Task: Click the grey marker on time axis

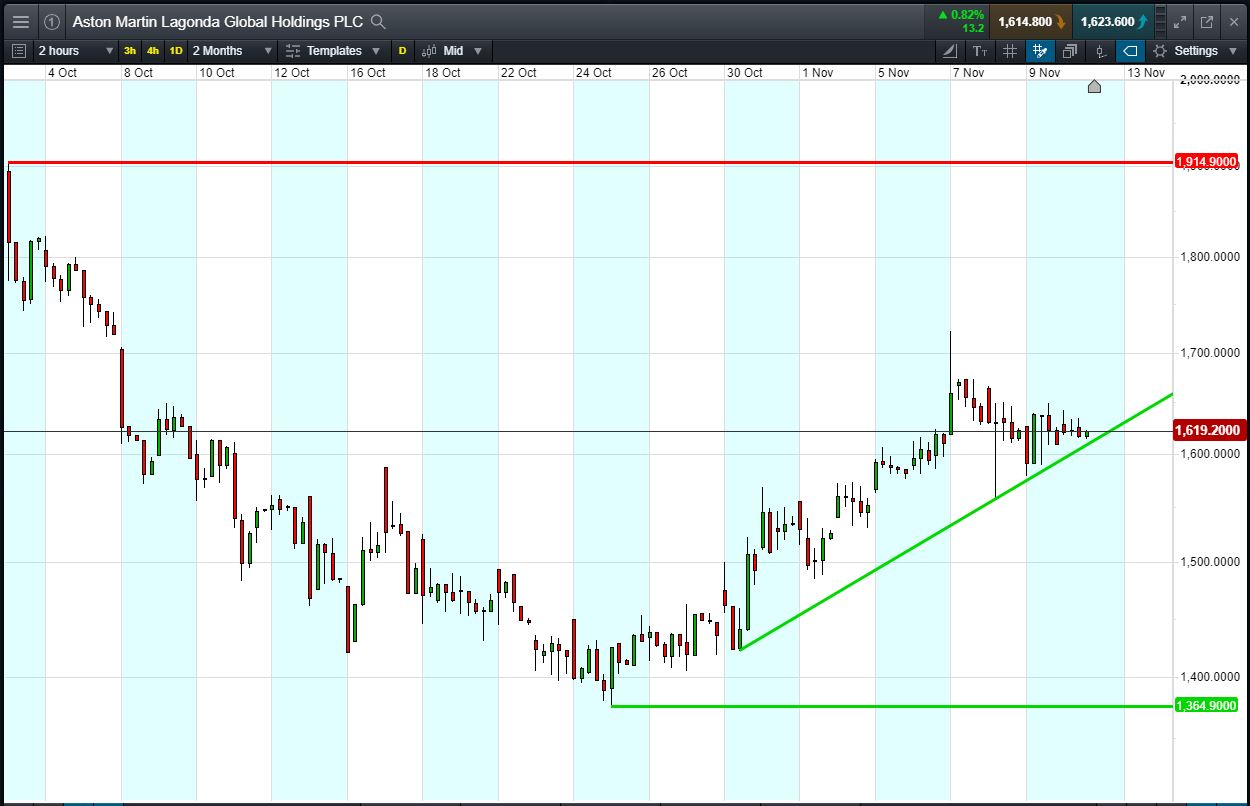Action: coord(1094,87)
